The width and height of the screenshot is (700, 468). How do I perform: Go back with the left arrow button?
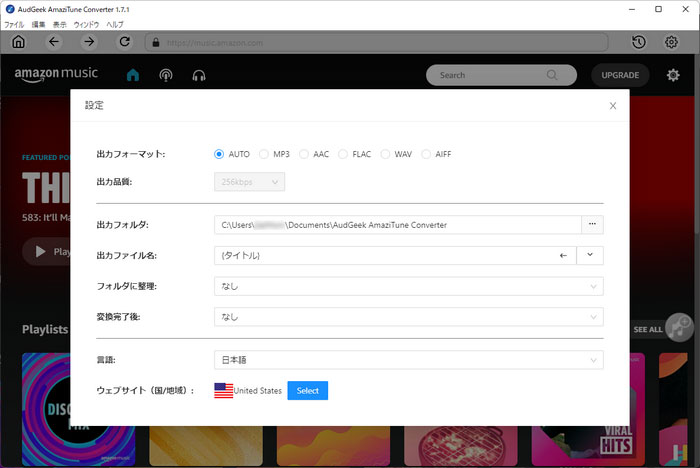[x=54, y=42]
